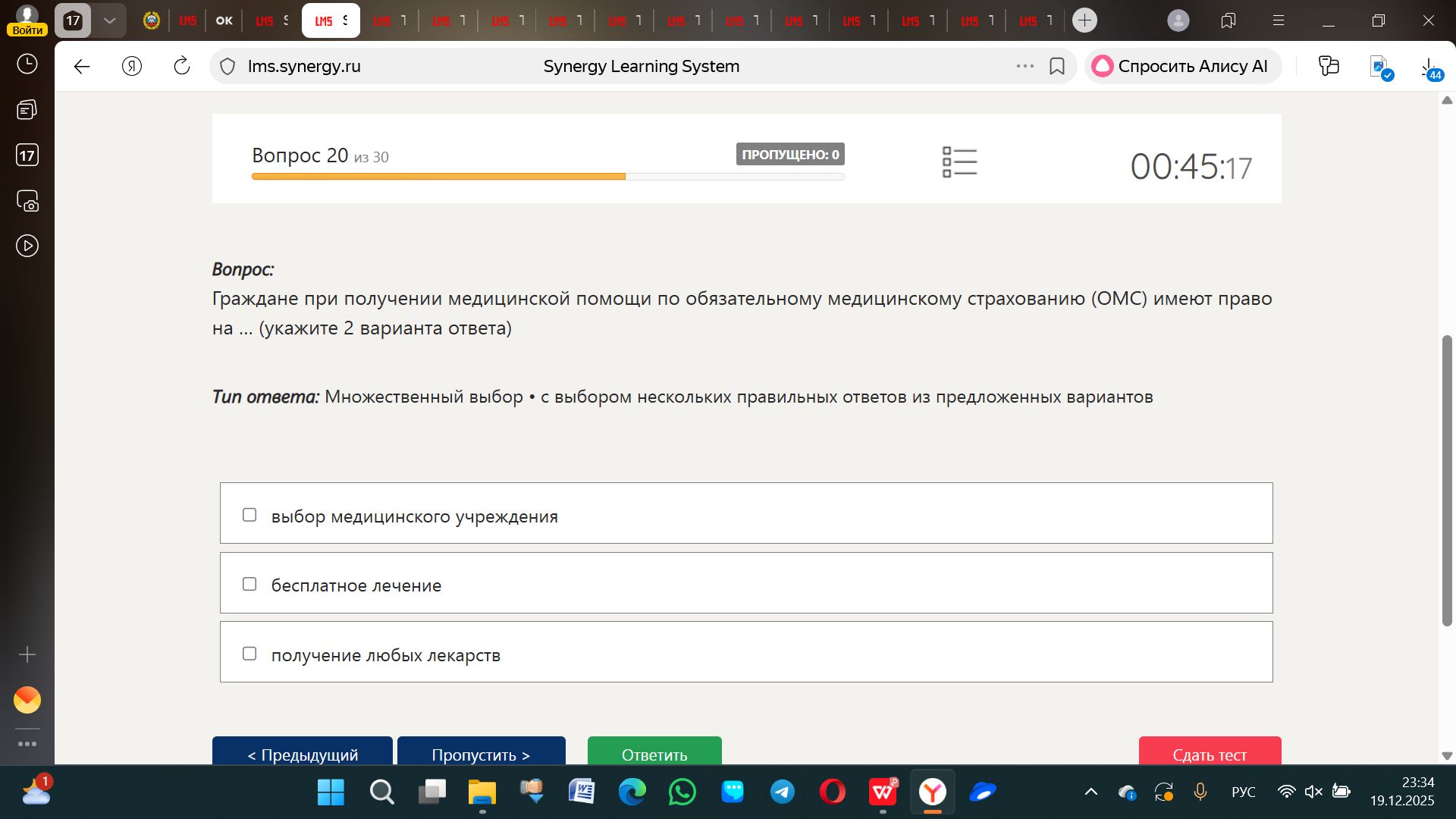Open WPS Office from the taskbar
The width and height of the screenshot is (1456, 819).
point(883,792)
